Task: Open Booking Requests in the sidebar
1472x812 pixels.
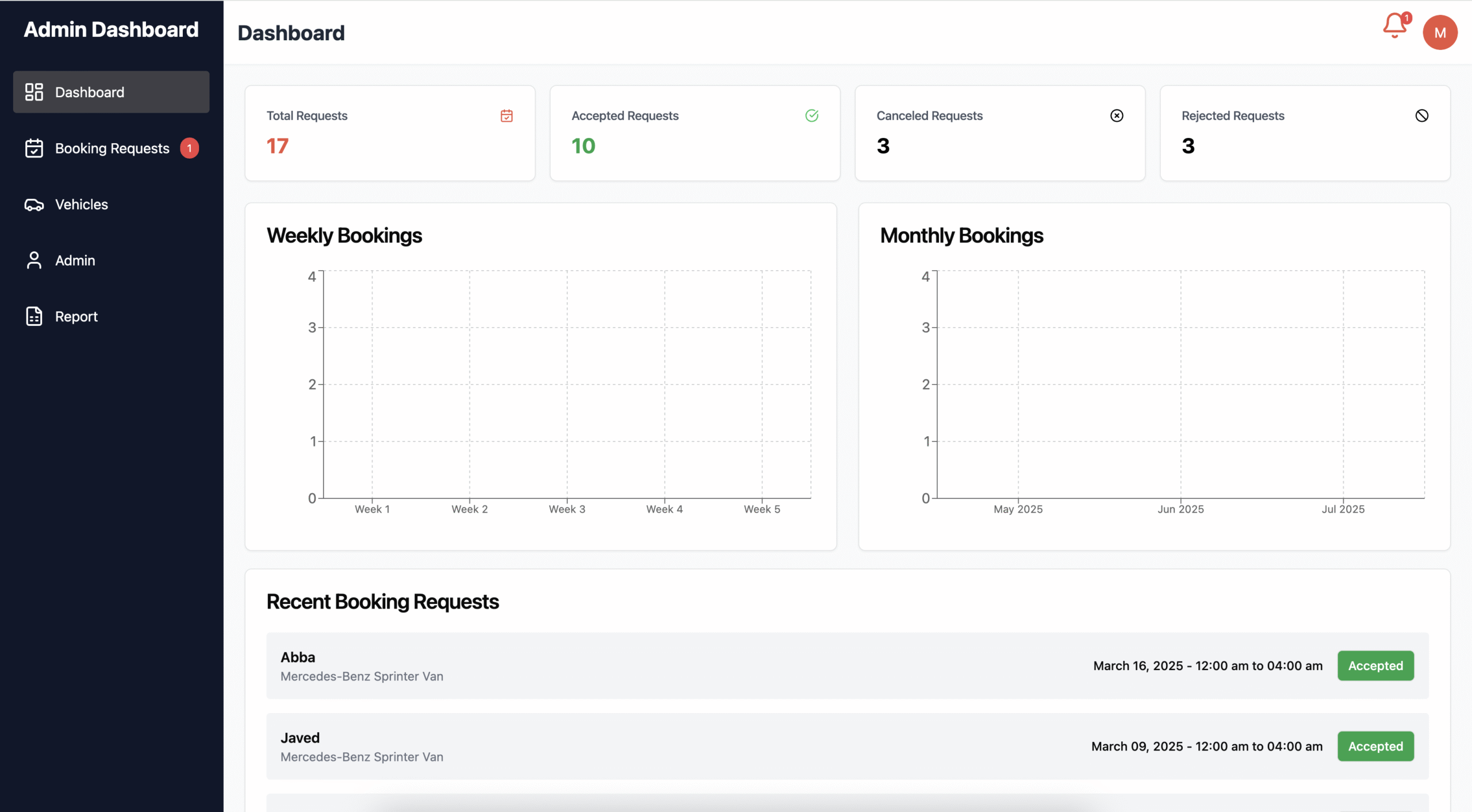Action: point(112,148)
